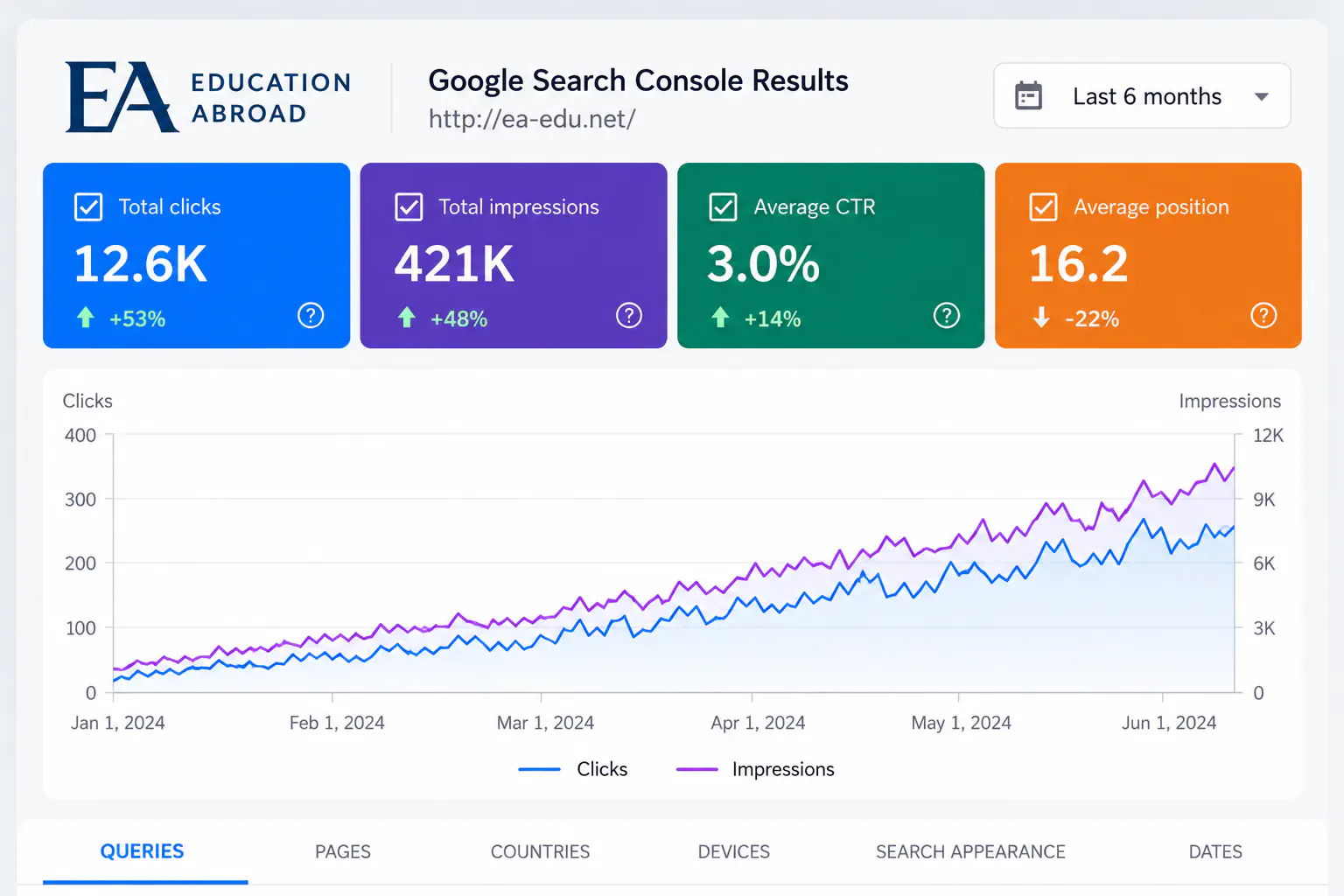Toggle the Average position checkbox
Viewport: 1344px width, 896px height.
click(x=1043, y=207)
